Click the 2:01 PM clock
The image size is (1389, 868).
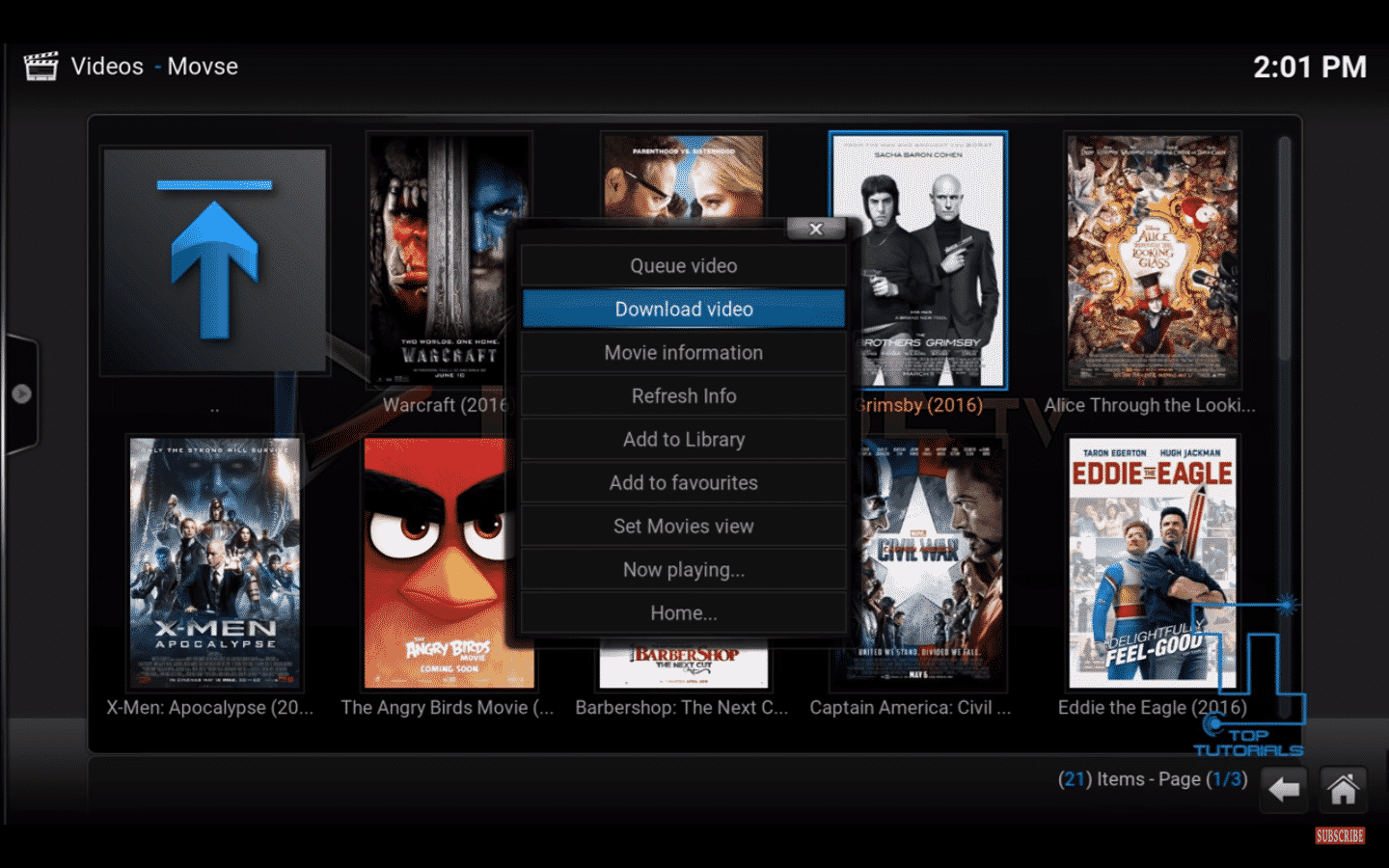[x=1310, y=67]
